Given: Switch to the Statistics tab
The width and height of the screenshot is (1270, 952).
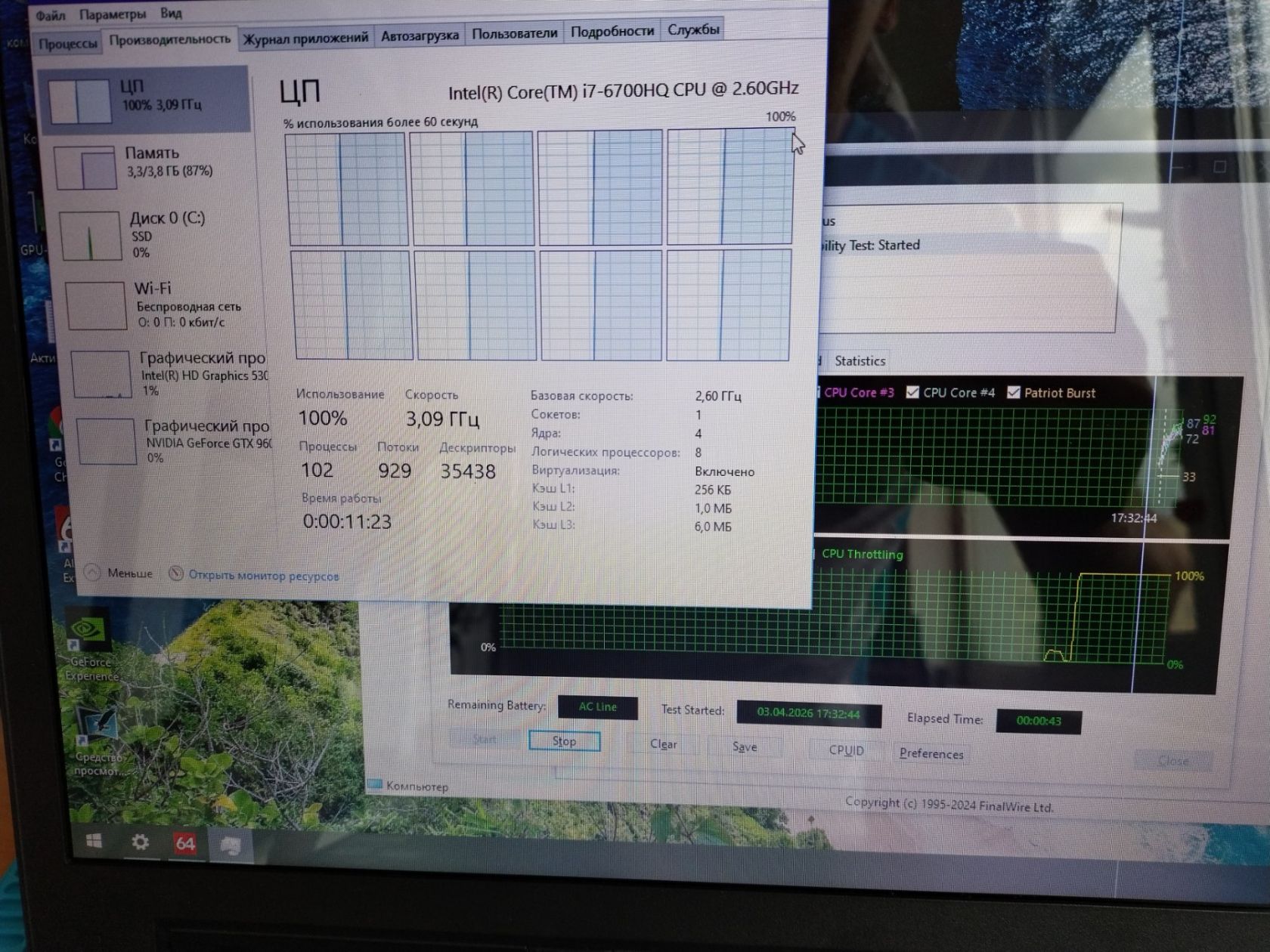Looking at the screenshot, I should [x=860, y=361].
